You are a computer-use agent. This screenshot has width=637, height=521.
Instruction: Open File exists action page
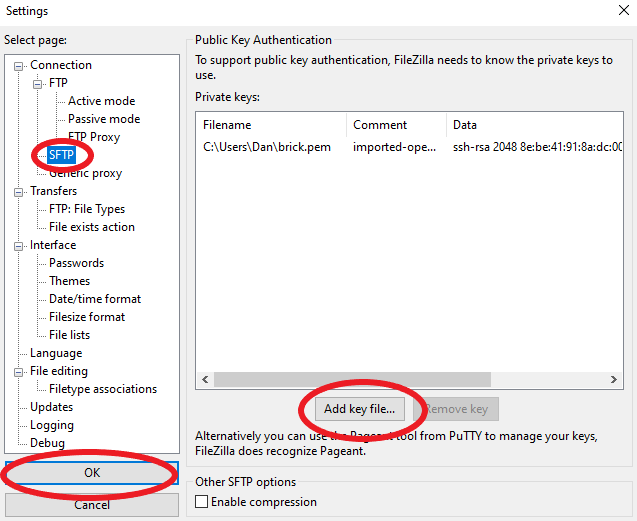[92, 227]
